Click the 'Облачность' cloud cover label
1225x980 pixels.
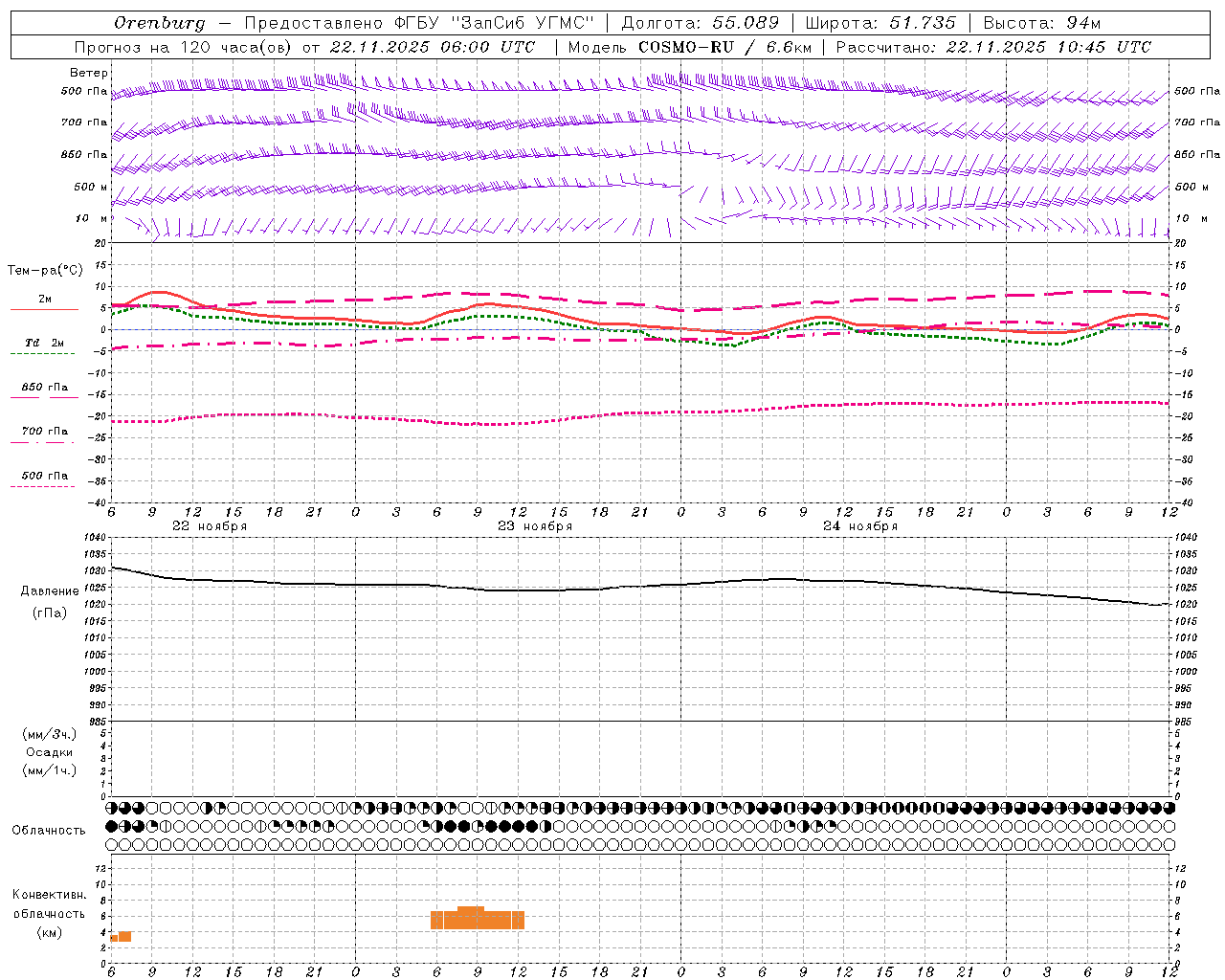click(49, 831)
